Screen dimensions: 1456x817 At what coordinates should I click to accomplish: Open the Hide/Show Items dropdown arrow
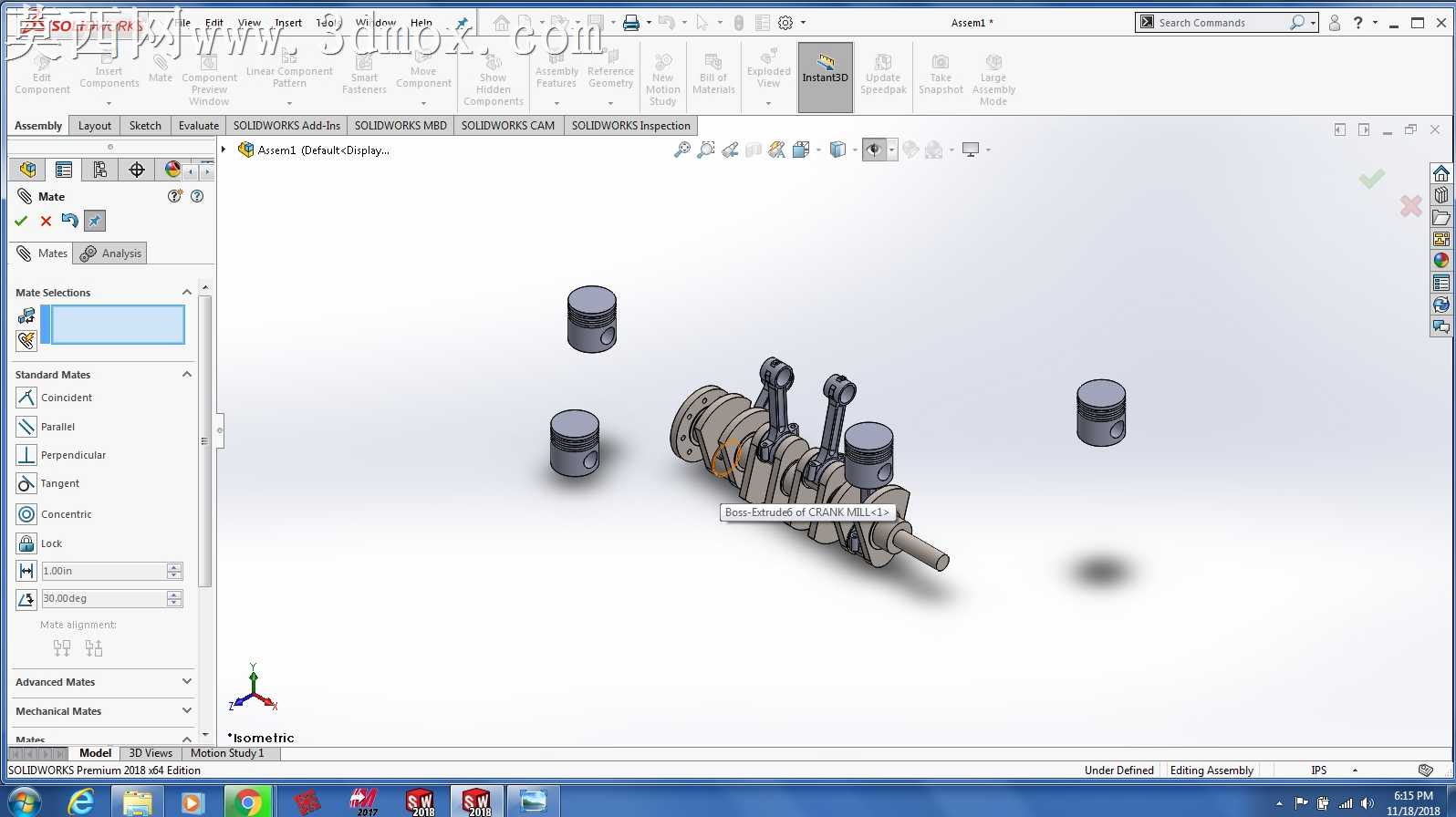pyautogui.click(x=892, y=150)
